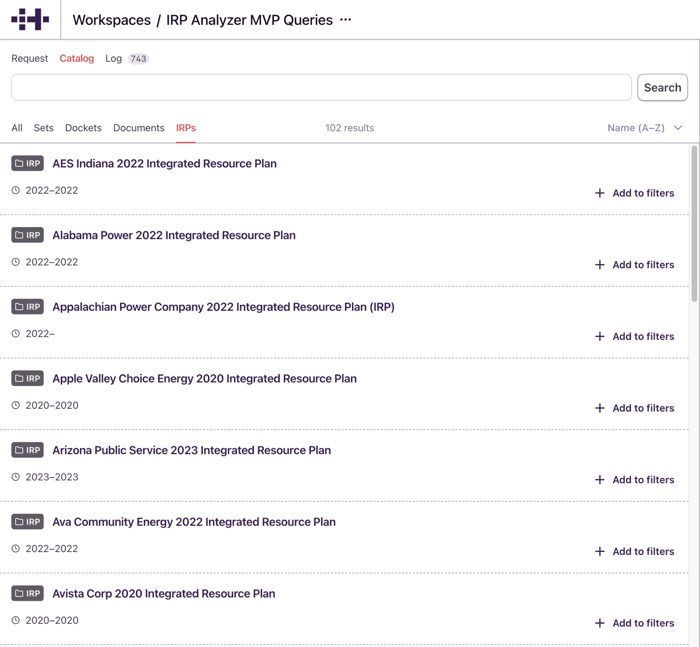Switch to the Catalog tab
Image resolution: width=700 pixels, height=647 pixels.
77,58
